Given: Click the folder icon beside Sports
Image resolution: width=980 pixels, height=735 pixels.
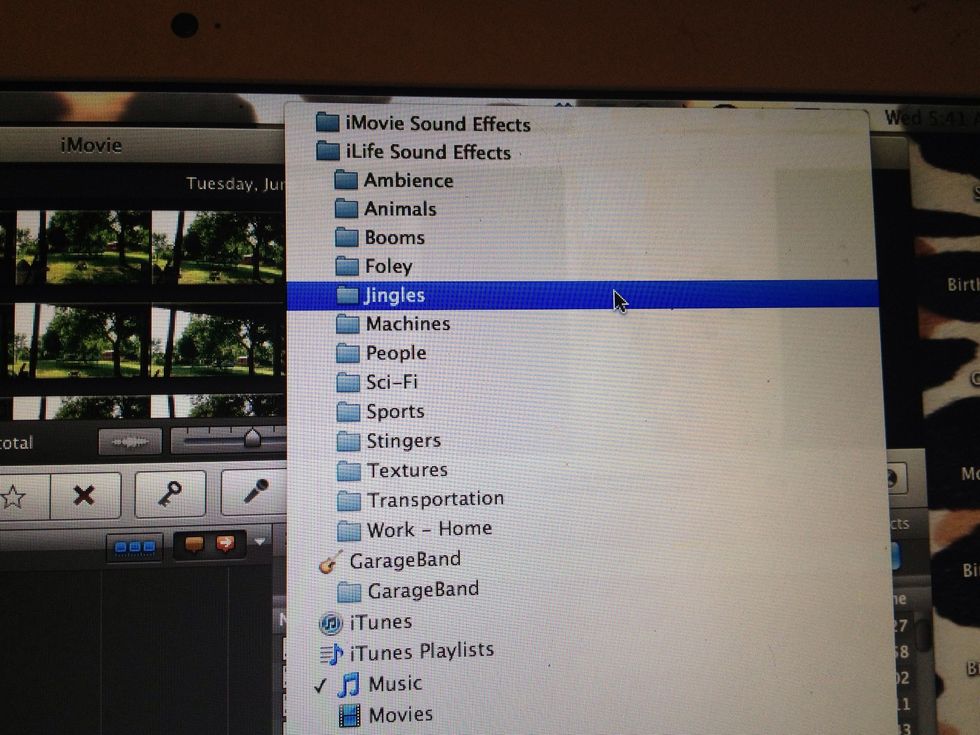Looking at the screenshot, I should [348, 412].
